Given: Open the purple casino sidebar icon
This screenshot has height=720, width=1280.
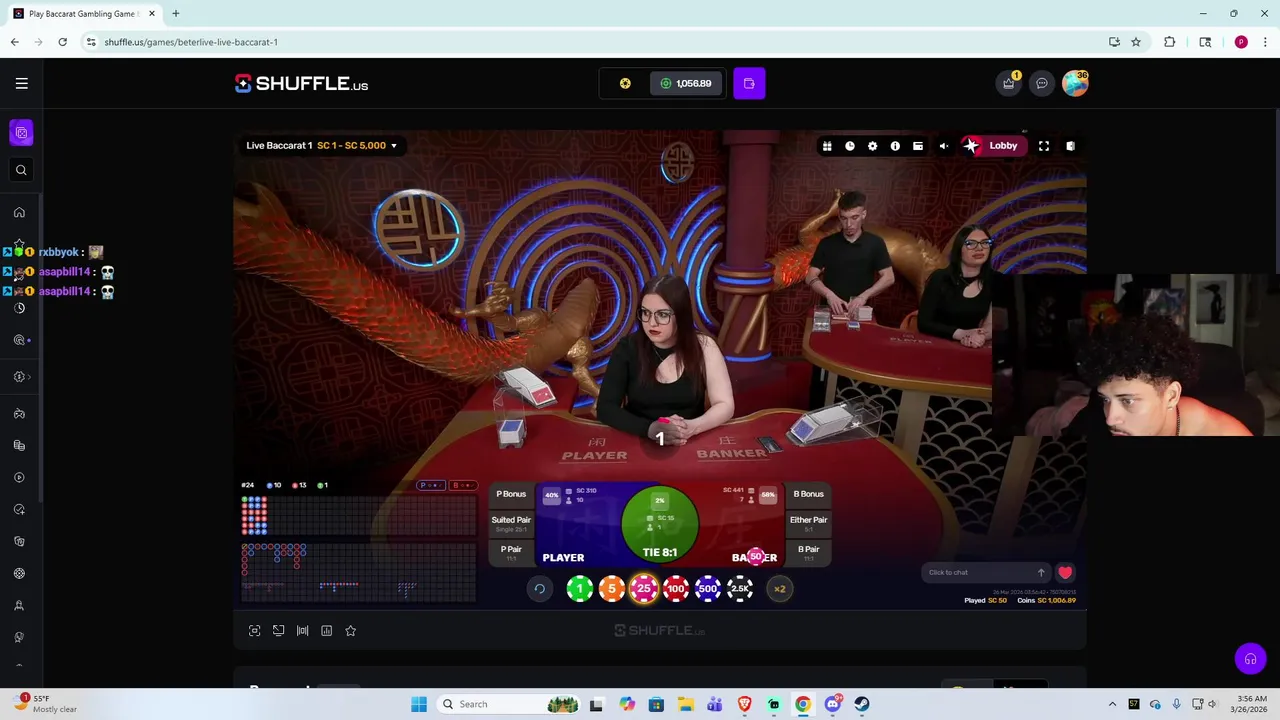Looking at the screenshot, I should click(x=21, y=132).
